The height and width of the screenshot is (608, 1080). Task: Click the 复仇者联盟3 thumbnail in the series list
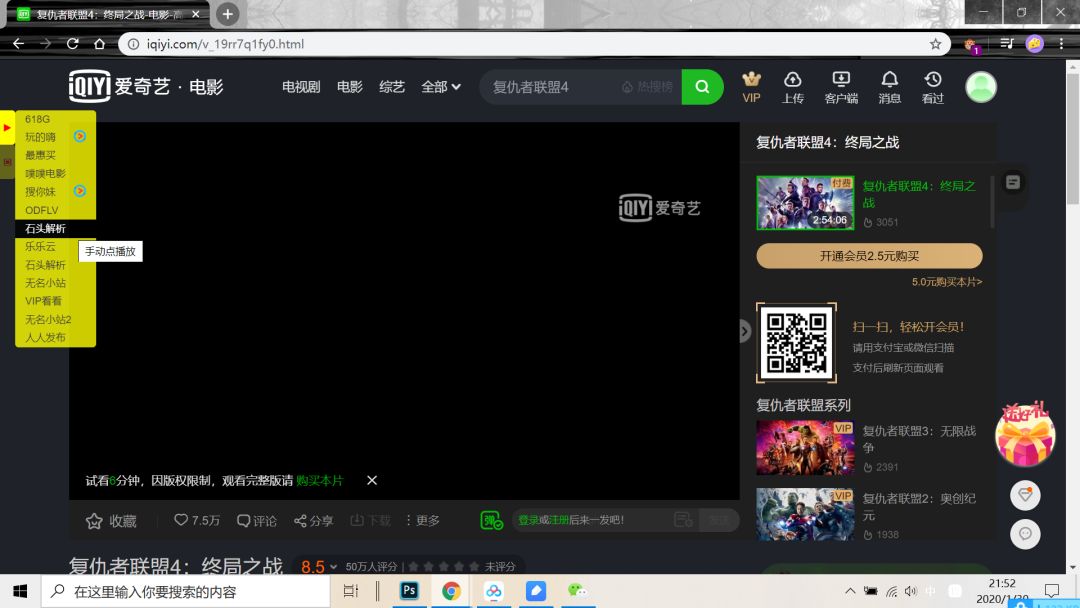pos(805,447)
